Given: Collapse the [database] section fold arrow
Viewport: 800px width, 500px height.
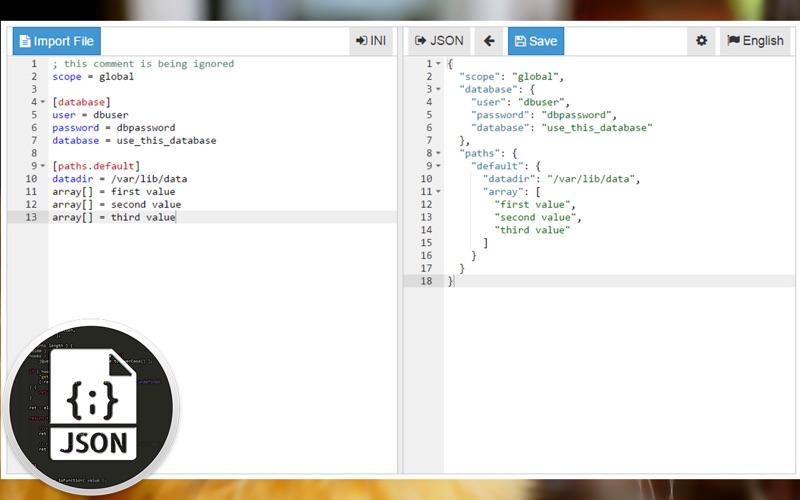Looking at the screenshot, I should (43, 102).
